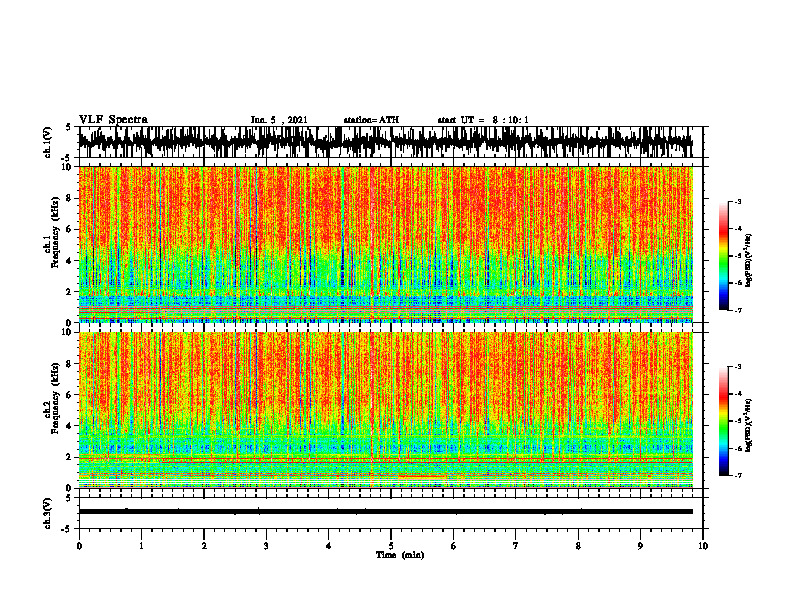
Task: Click the 8 kHz tick of ch.1 spectrogram
Action: click(70, 198)
